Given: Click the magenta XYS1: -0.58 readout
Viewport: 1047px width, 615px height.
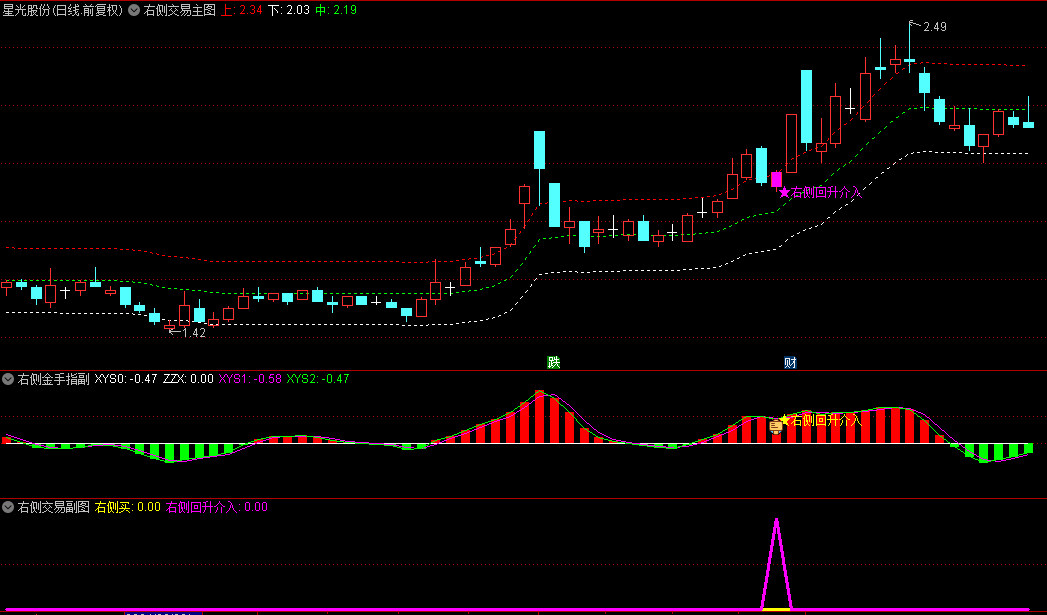Looking at the screenshot, I should (250, 379).
